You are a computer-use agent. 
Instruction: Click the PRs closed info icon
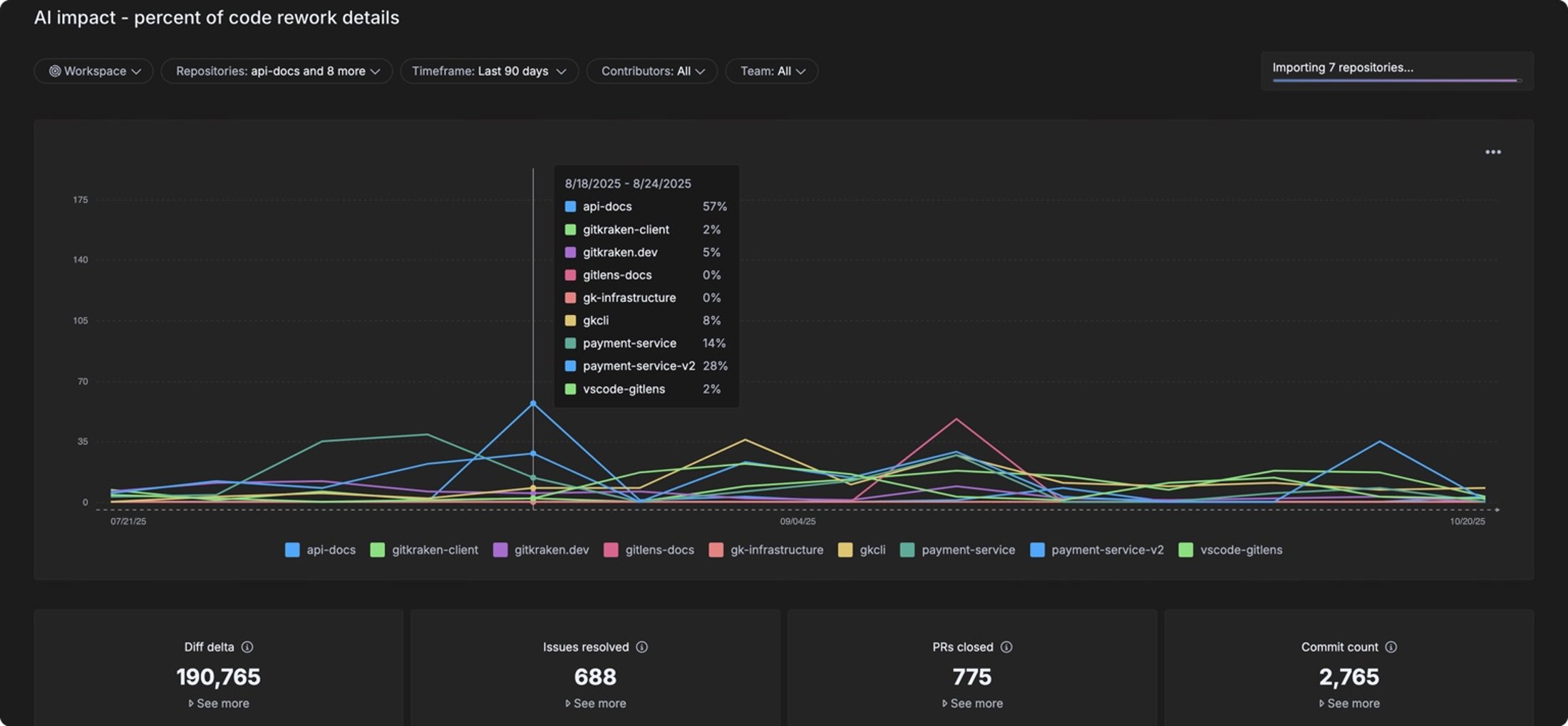[x=1006, y=647]
